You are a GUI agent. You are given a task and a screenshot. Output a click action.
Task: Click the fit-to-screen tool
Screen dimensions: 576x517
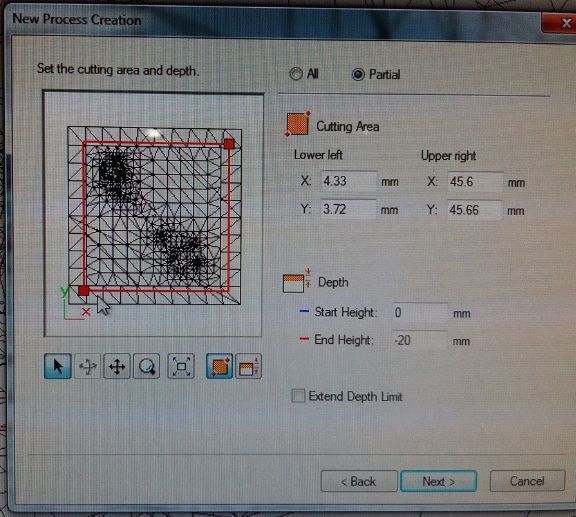[x=181, y=366]
